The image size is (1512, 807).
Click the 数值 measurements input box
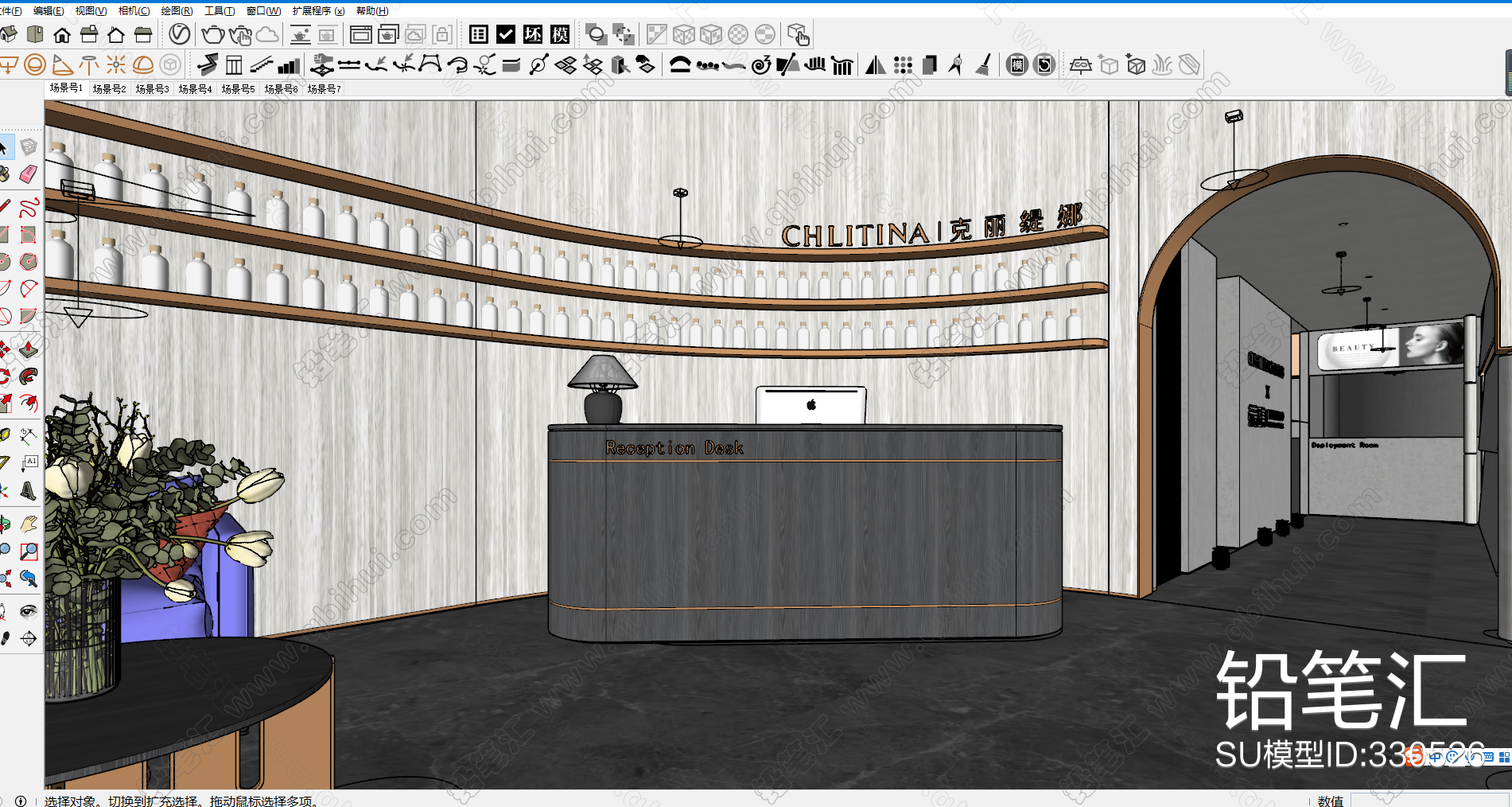1431,800
